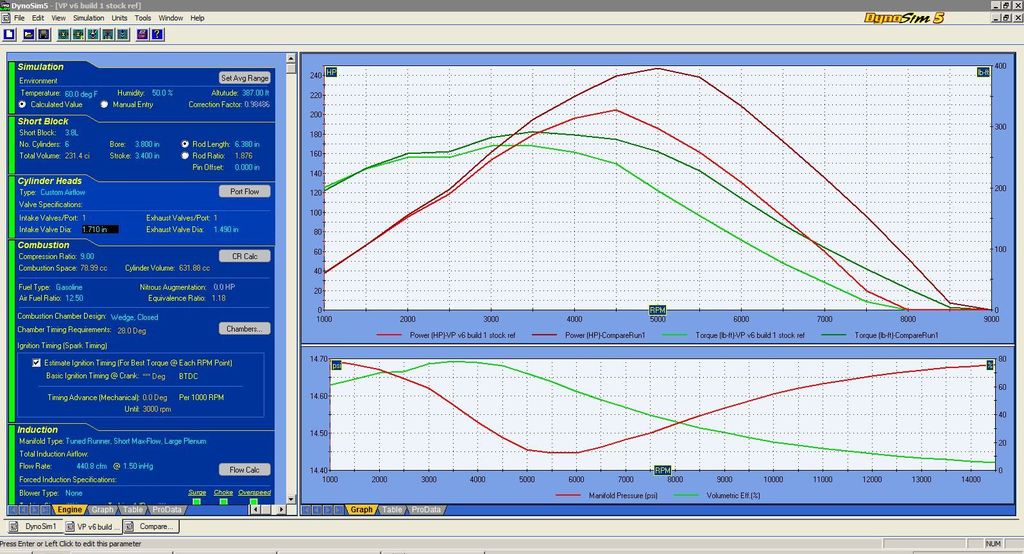Select the Calculated Value radio button
The image size is (1024, 554).
(23, 105)
